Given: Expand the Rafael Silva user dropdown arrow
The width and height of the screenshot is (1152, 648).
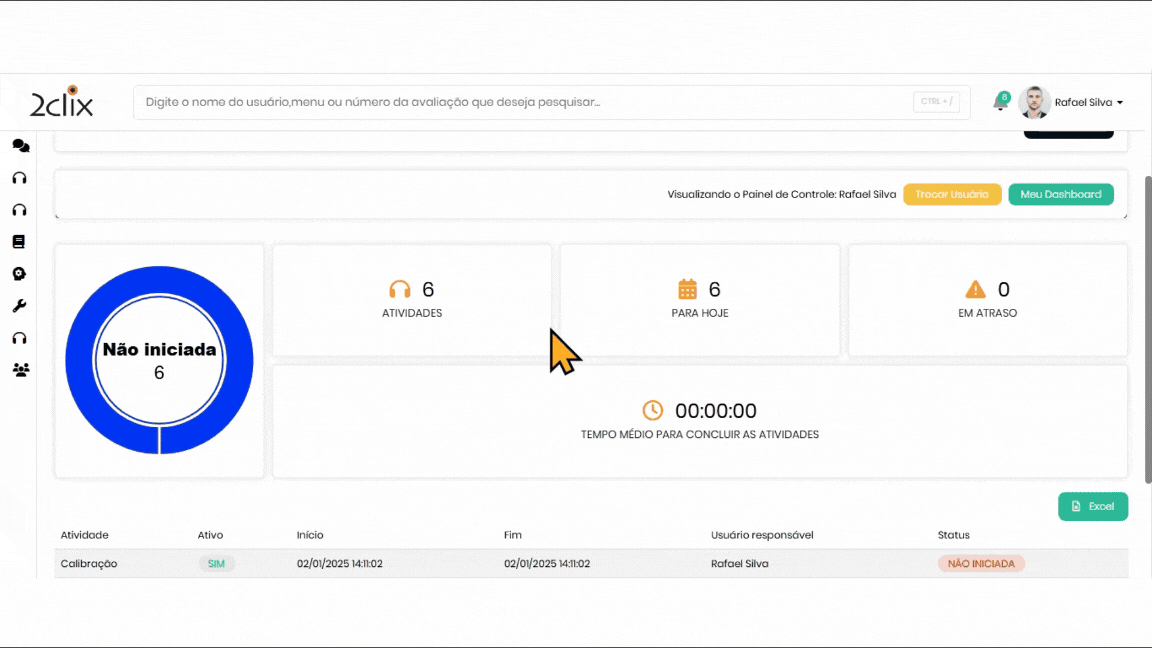Looking at the screenshot, I should point(1119,103).
